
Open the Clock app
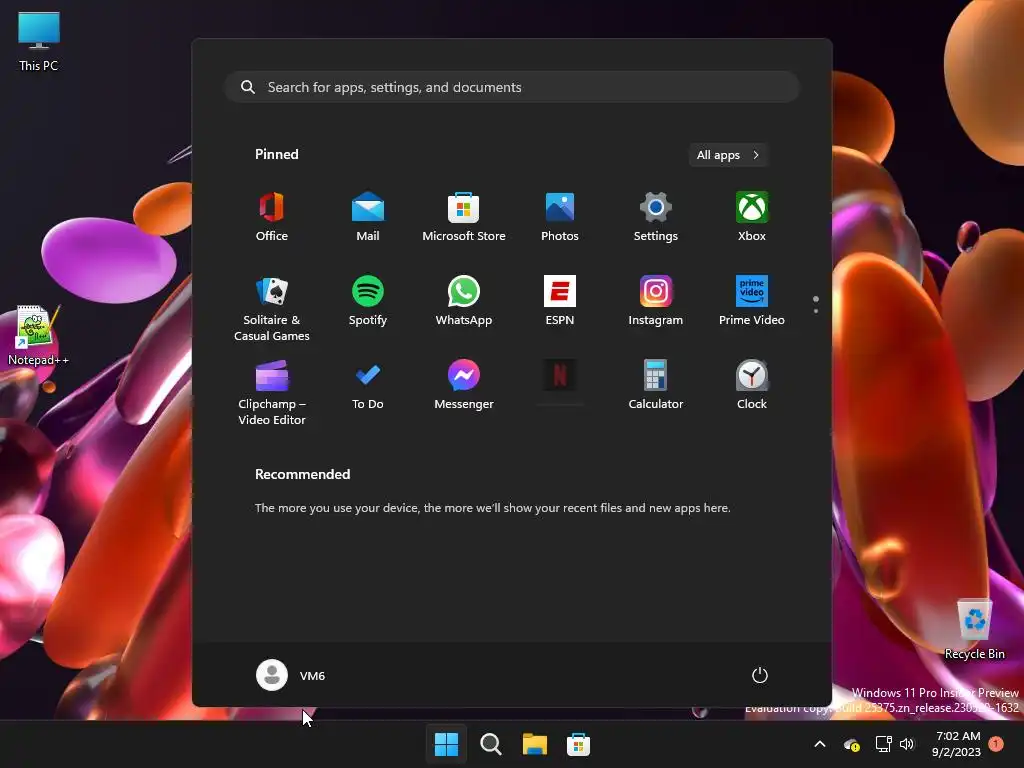pos(752,386)
